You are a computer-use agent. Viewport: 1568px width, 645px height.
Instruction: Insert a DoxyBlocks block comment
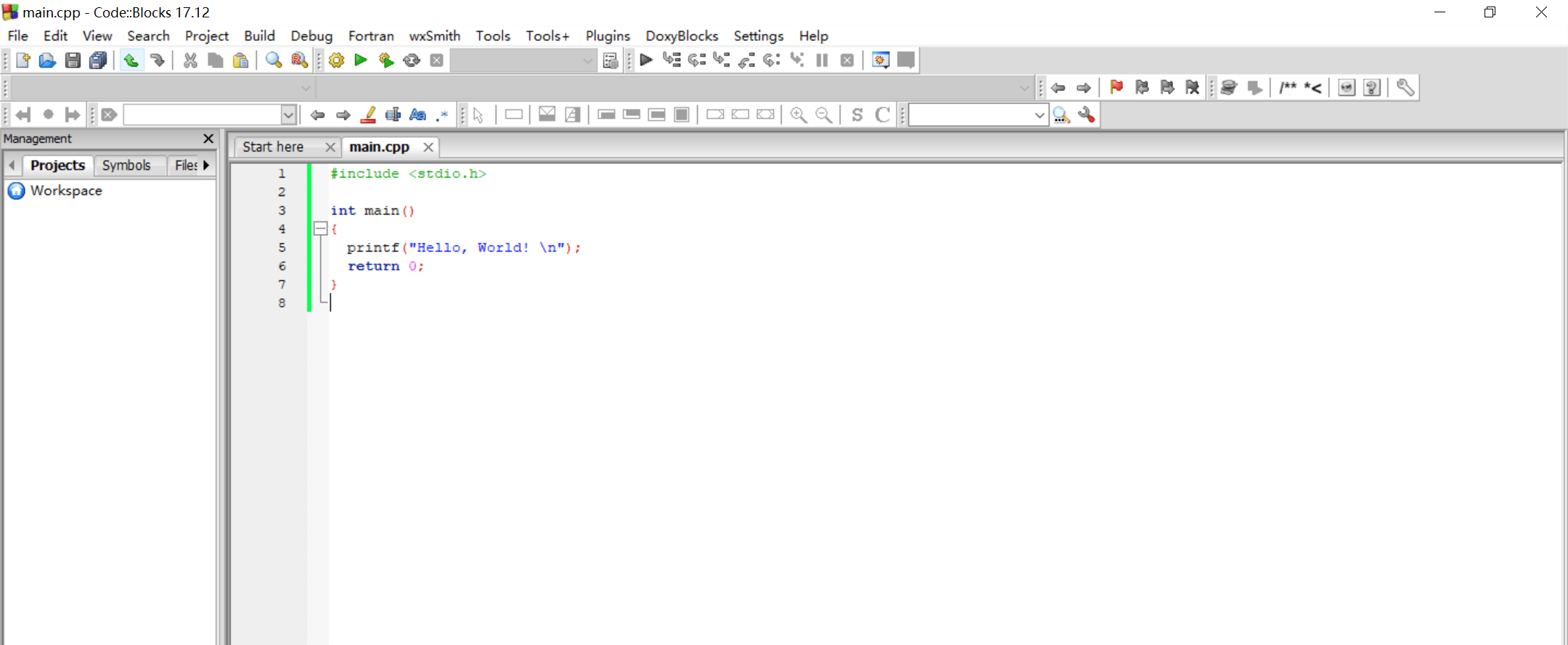point(1289,87)
